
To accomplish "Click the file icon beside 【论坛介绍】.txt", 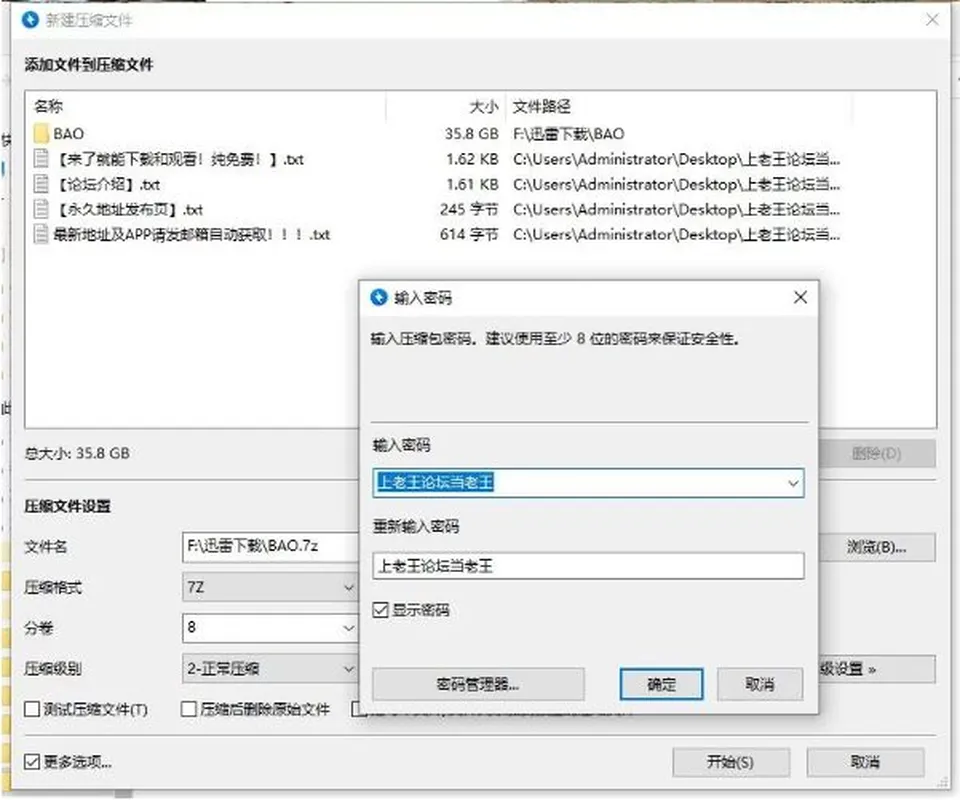I will pos(41,184).
